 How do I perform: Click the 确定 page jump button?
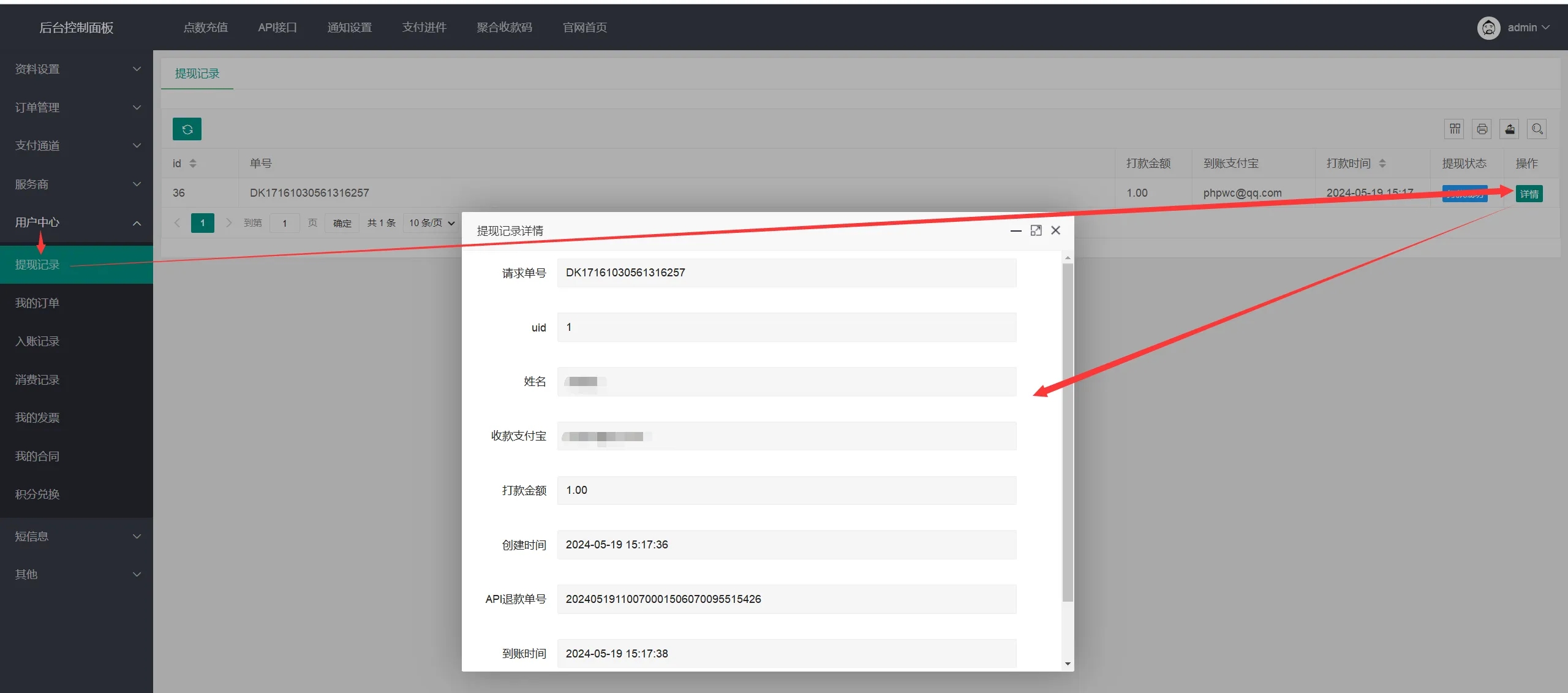pos(342,223)
